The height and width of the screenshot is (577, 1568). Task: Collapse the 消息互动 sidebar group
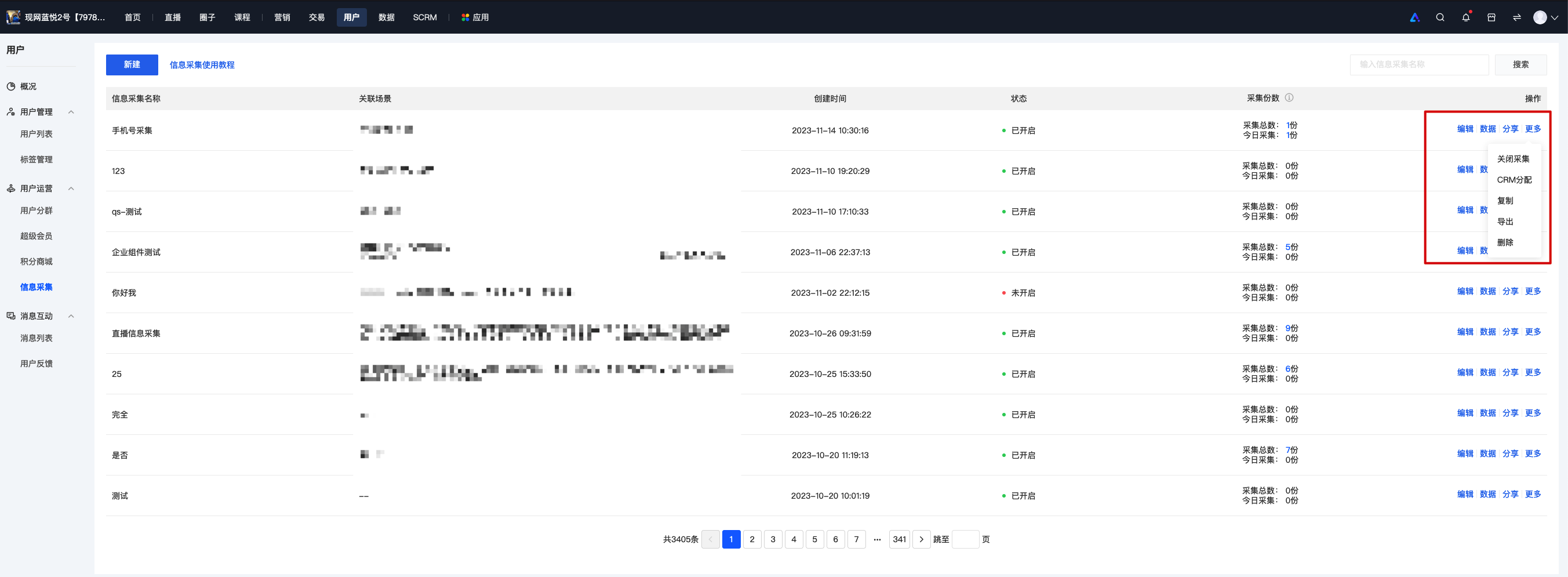tap(71, 316)
